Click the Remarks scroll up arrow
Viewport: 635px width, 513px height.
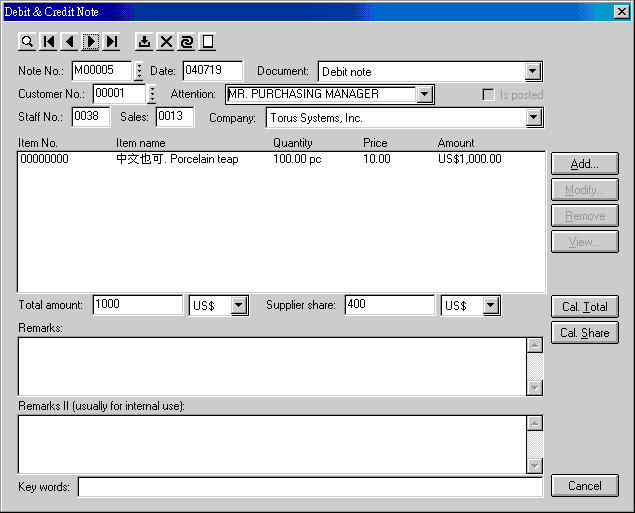(x=535, y=345)
